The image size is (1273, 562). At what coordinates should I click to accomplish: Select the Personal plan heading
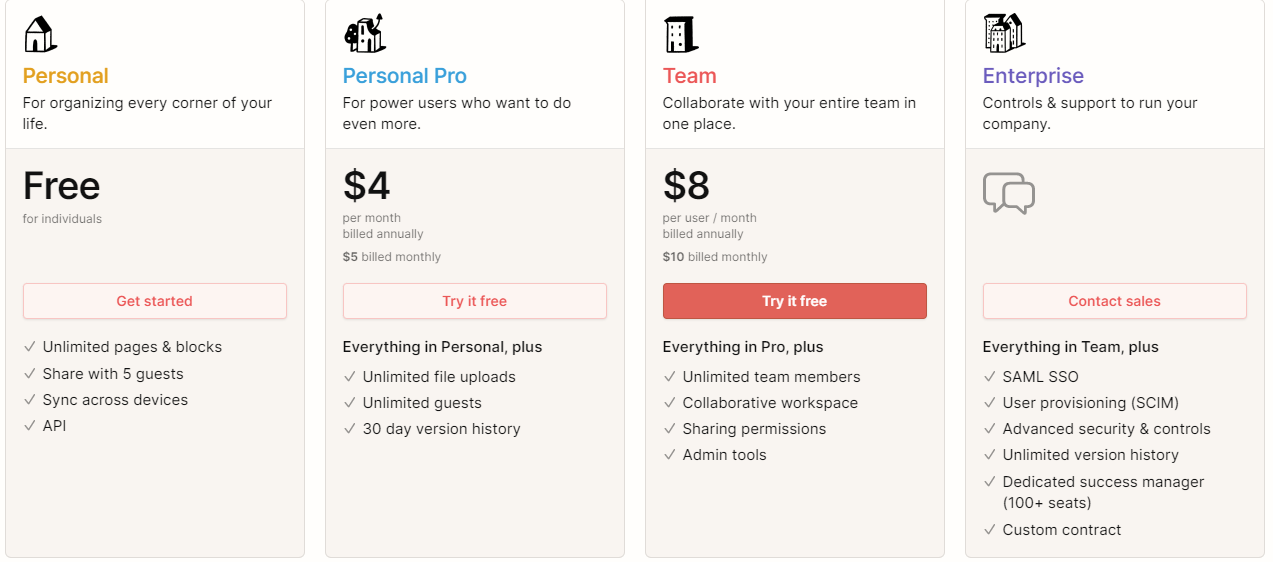(x=66, y=76)
